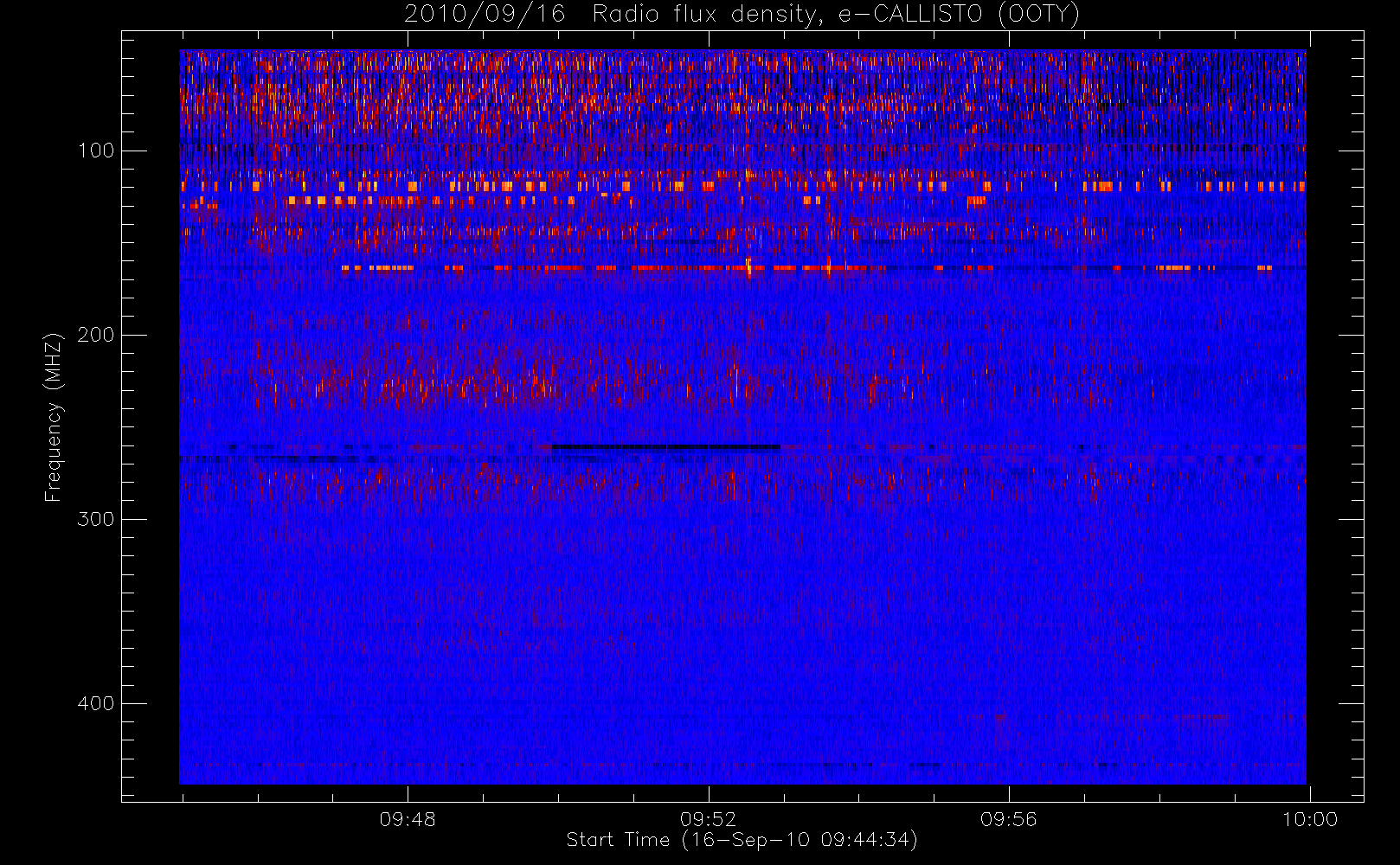This screenshot has height=865, width=1400.
Task: Click the black horizontal dropout band near 260 MHz
Action: [x=665, y=447]
